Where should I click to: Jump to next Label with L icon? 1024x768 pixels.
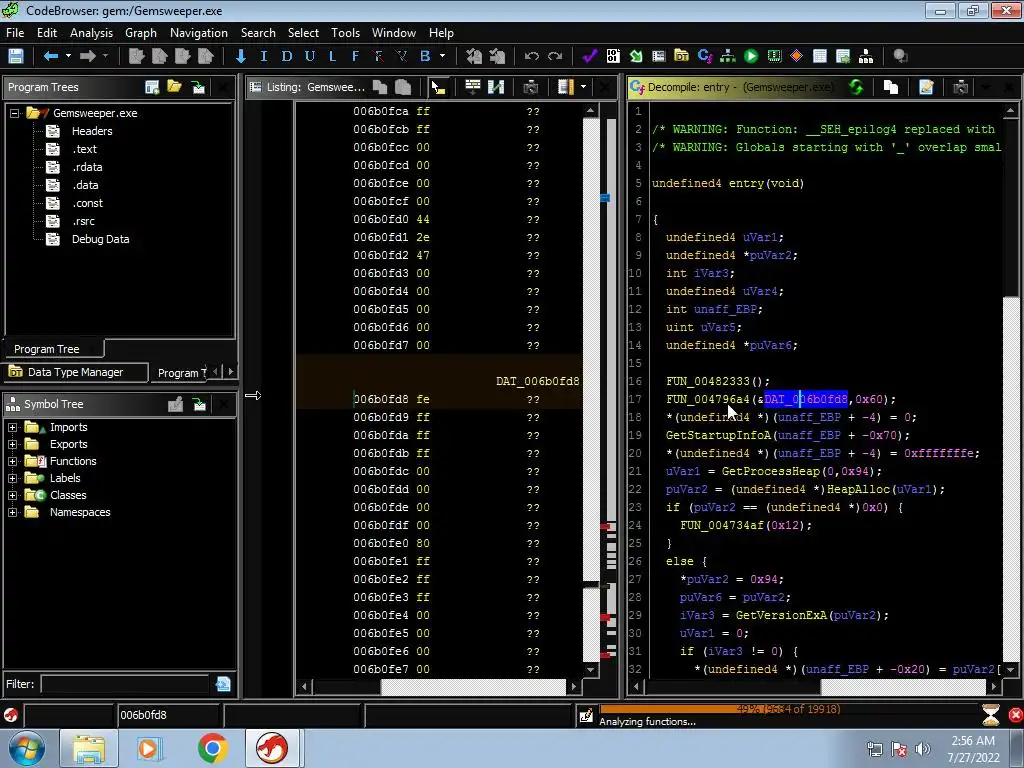tap(332, 56)
